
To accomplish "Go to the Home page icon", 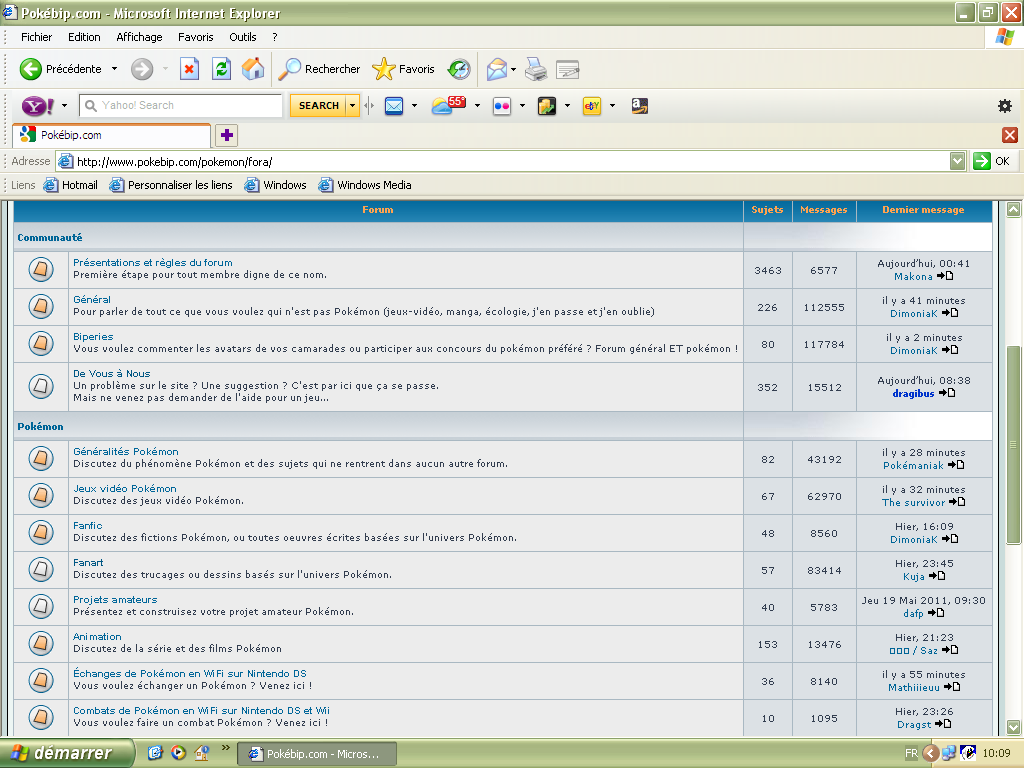I will [253, 69].
